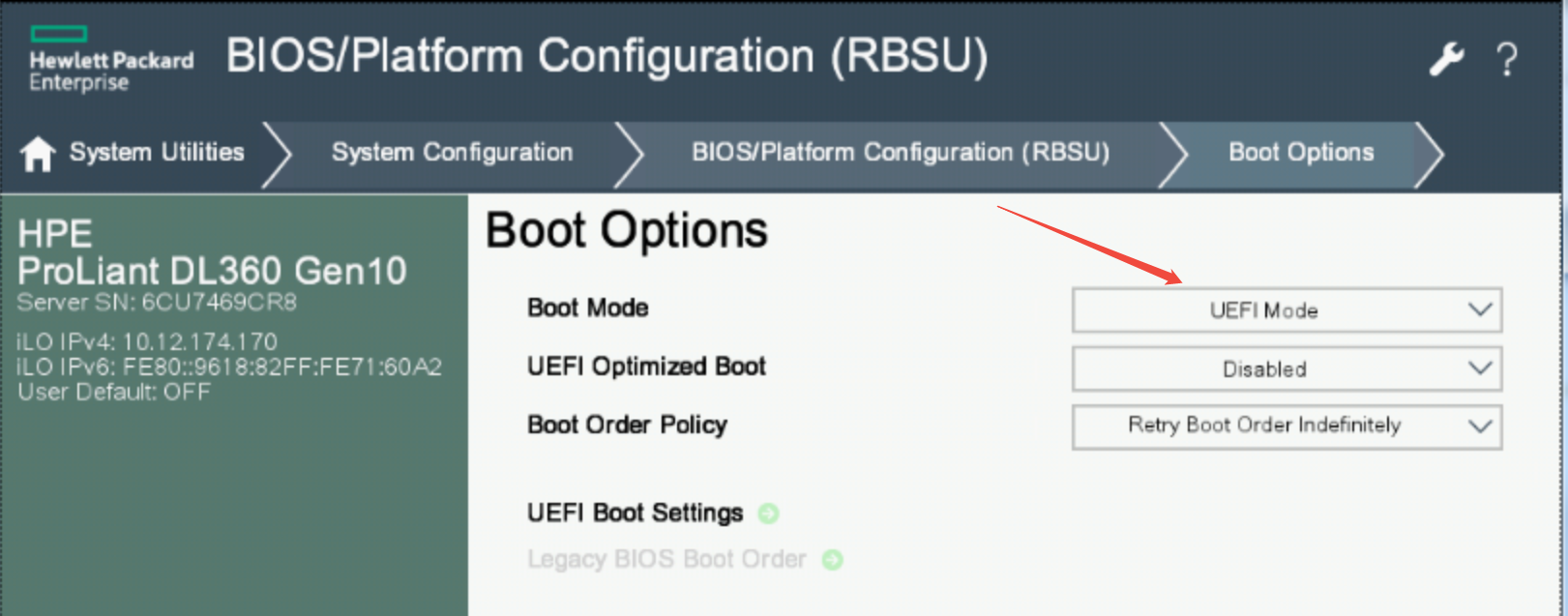Click the home icon in the breadcrumb
The width and height of the screenshot is (1568, 616).
[38, 153]
